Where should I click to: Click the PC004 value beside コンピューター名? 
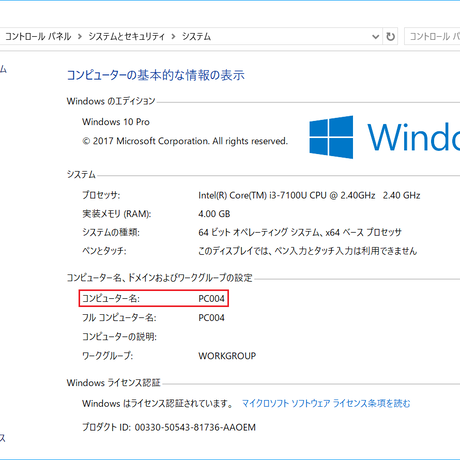(x=211, y=298)
